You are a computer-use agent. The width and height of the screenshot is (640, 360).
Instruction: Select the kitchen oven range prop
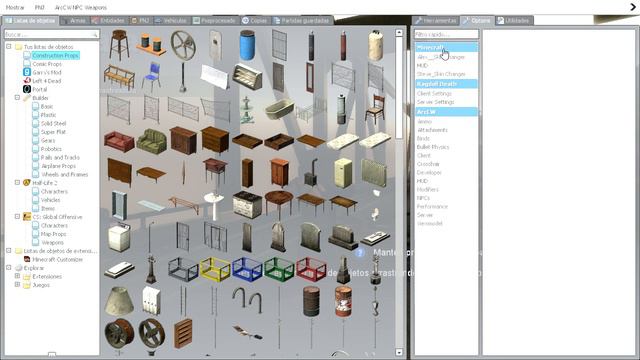[247, 205]
